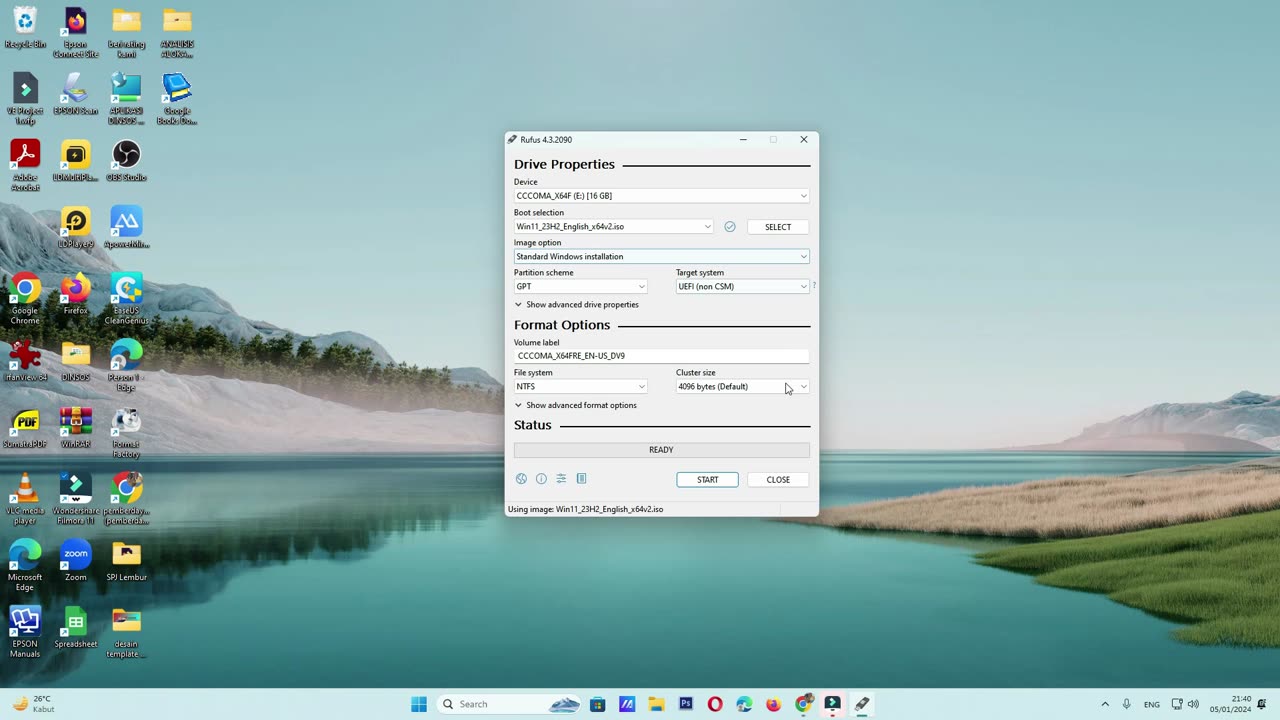The height and width of the screenshot is (720, 1280).
Task: Show the Rufus log icon
Action: pos(581,479)
